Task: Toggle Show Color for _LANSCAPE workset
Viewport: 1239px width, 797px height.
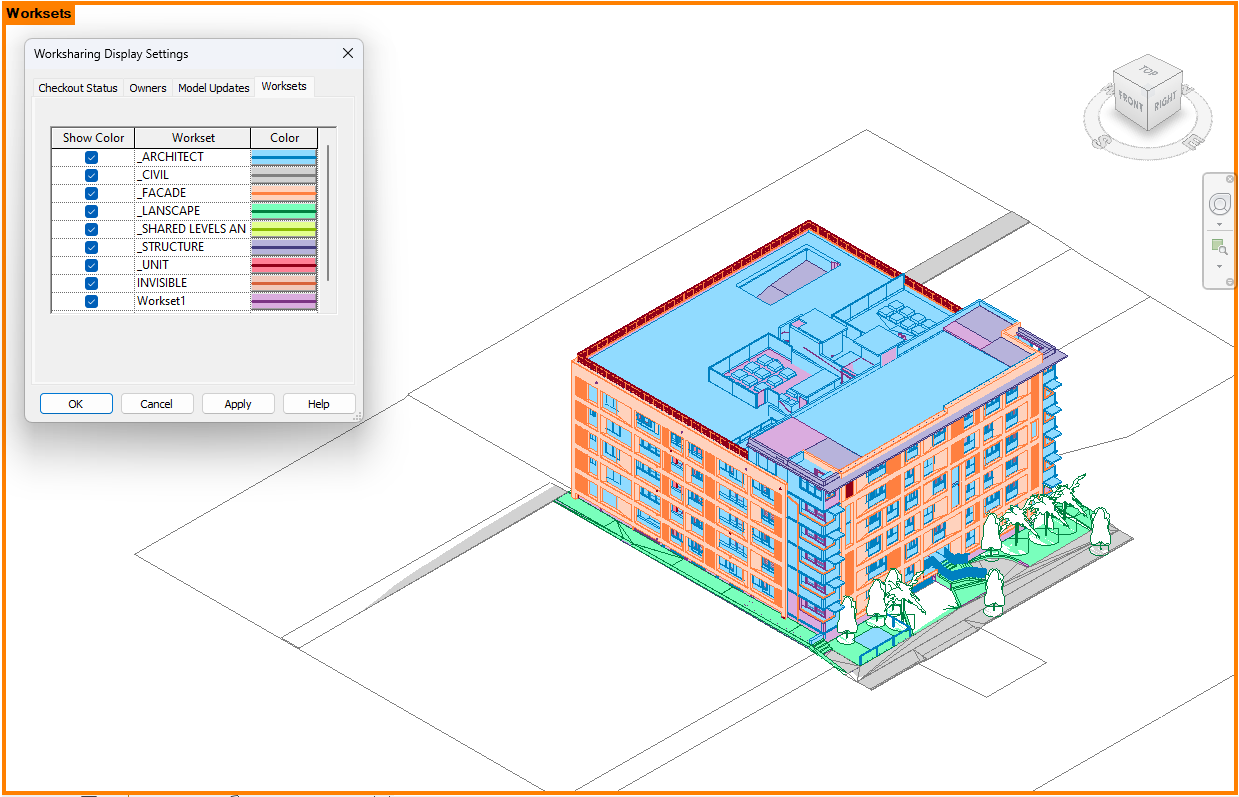Action: pyautogui.click(x=92, y=211)
